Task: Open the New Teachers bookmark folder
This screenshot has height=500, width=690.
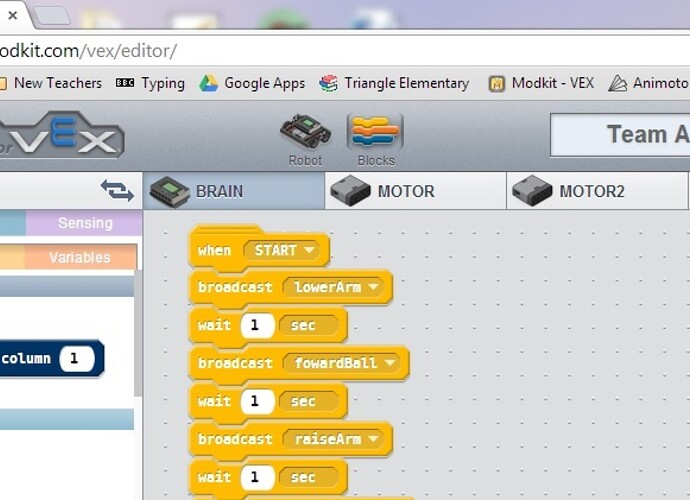Action: 51,83
